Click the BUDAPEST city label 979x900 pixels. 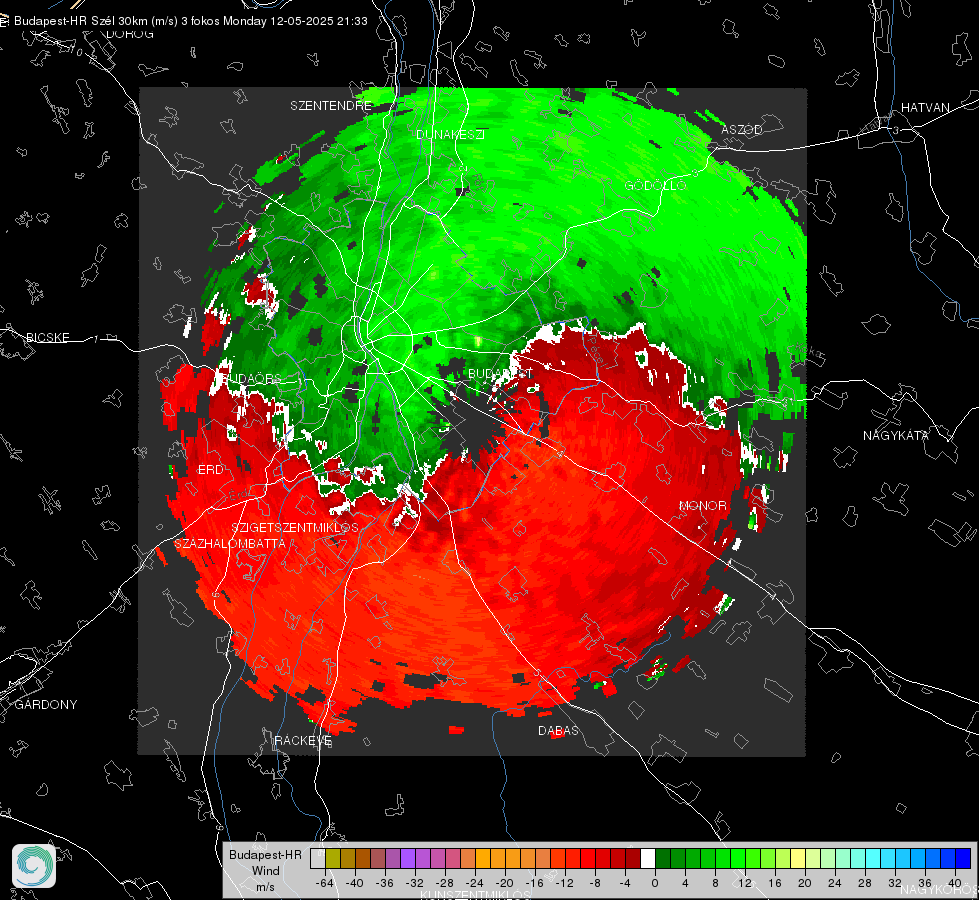tap(500, 373)
